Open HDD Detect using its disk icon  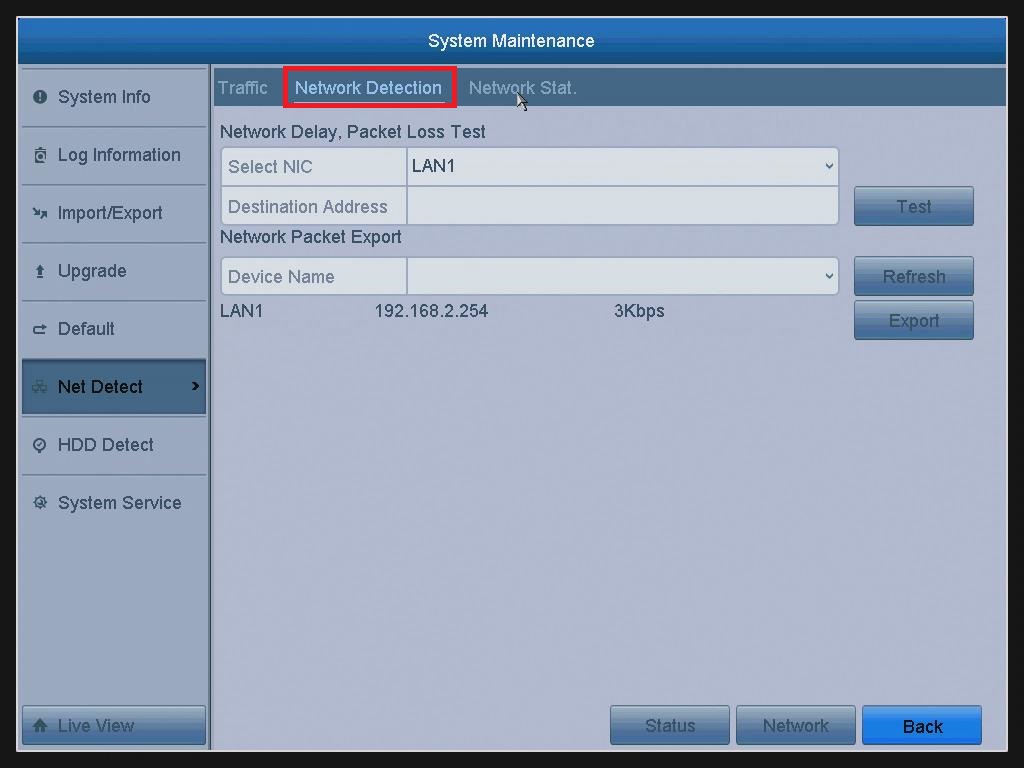point(40,445)
